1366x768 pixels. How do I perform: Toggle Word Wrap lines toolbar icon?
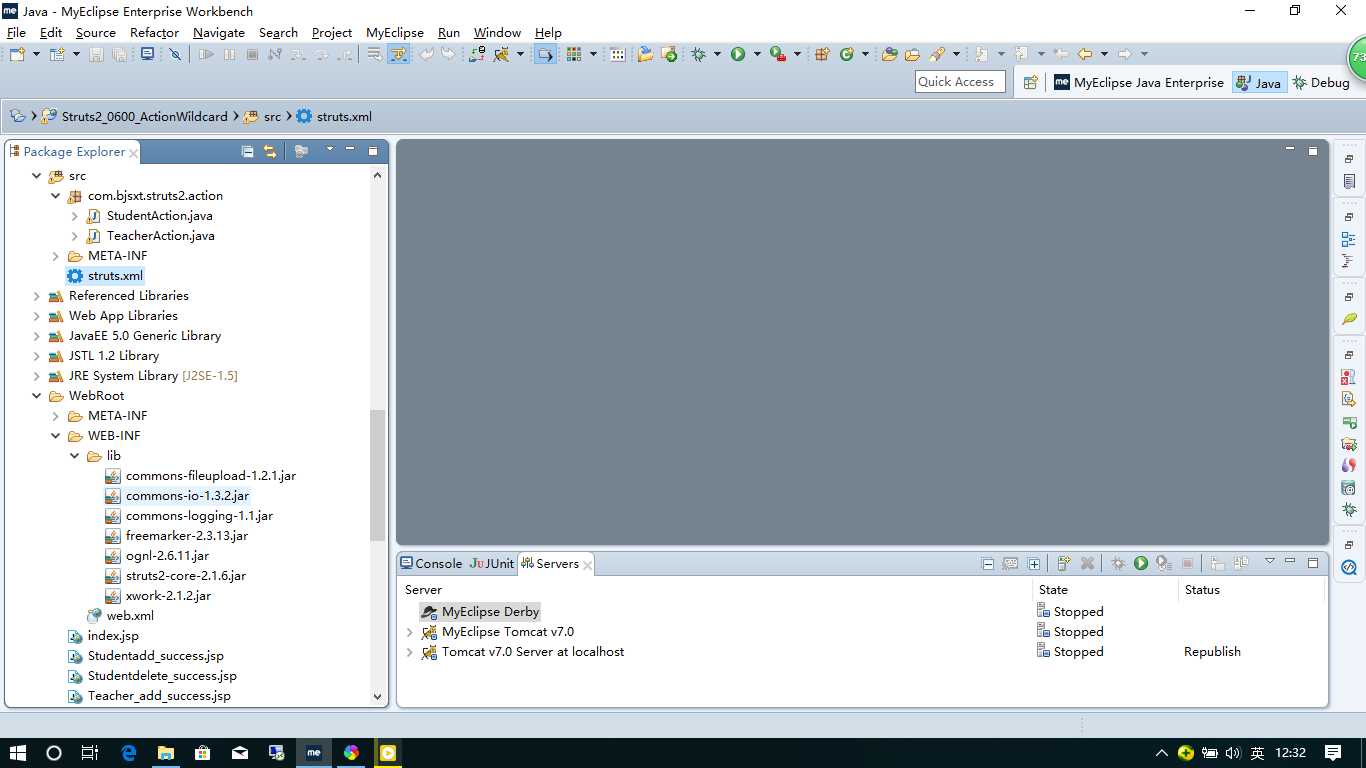374,54
